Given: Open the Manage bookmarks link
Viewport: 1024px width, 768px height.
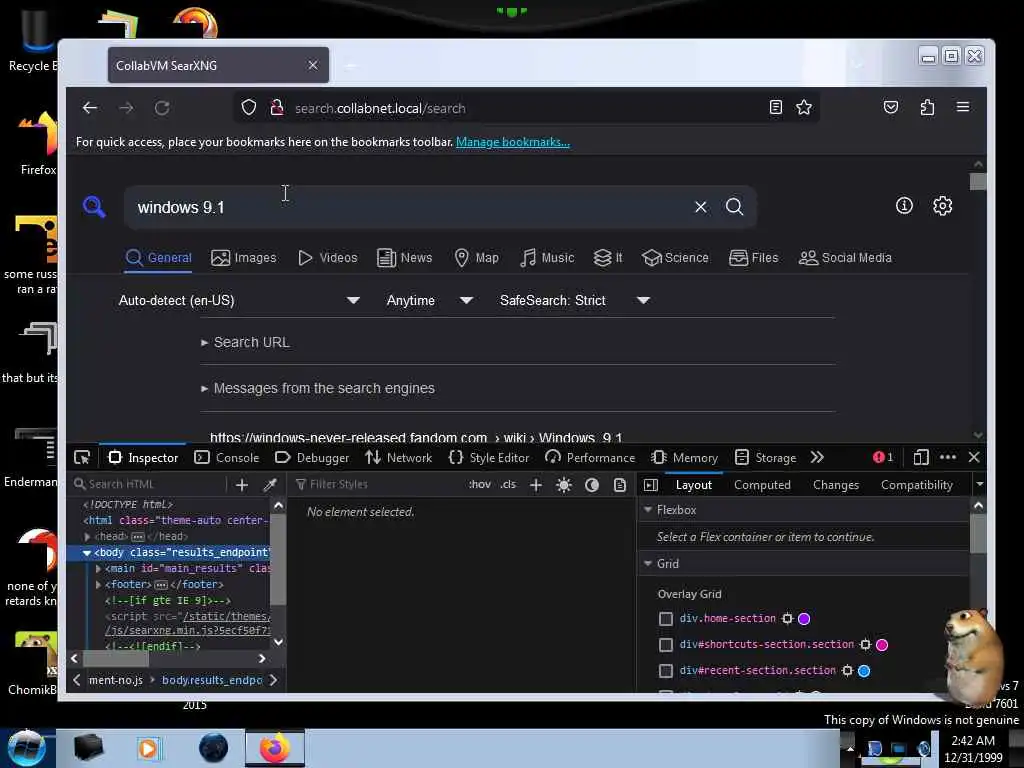Looking at the screenshot, I should (513, 142).
